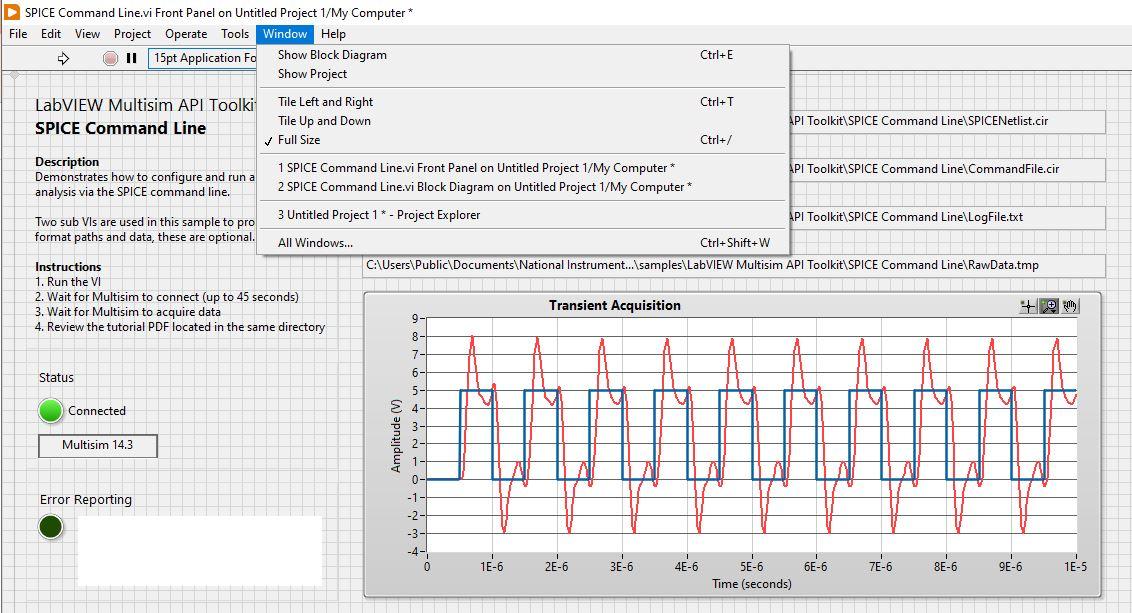
Task: Click the 5E-6 x-axis tick label
Action: 751,567
